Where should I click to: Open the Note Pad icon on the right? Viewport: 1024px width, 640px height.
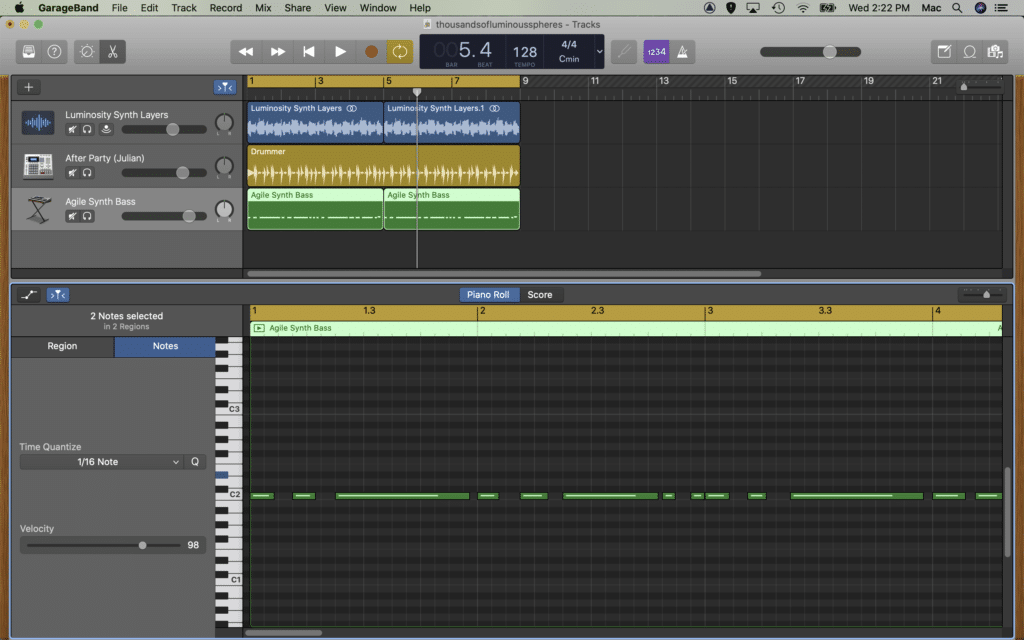944,51
